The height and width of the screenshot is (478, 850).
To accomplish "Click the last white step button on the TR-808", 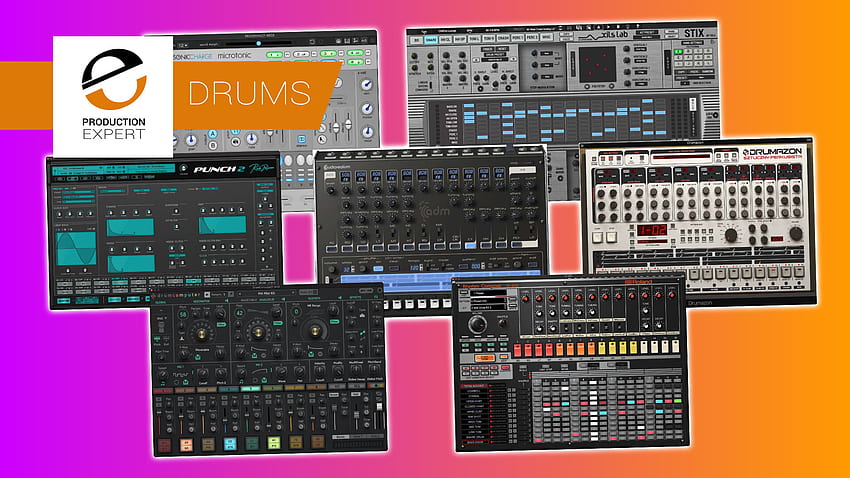I will 676,346.
